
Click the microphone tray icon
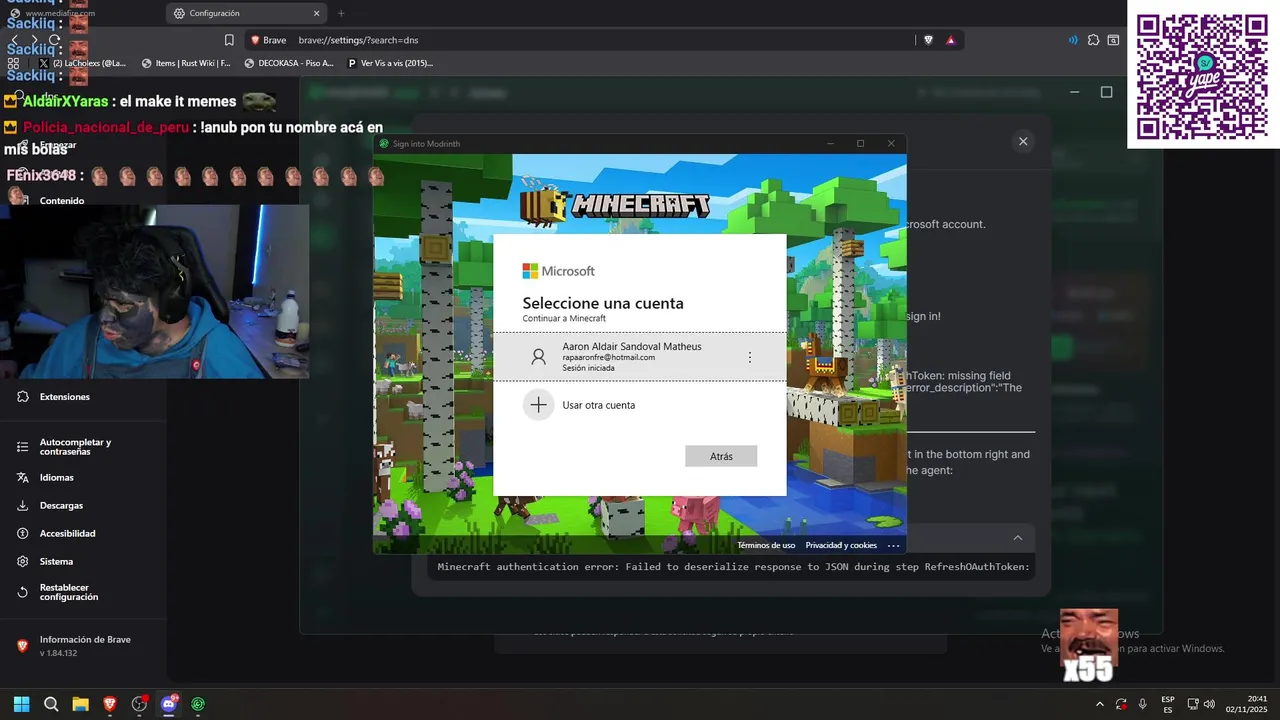click(x=1142, y=704)
